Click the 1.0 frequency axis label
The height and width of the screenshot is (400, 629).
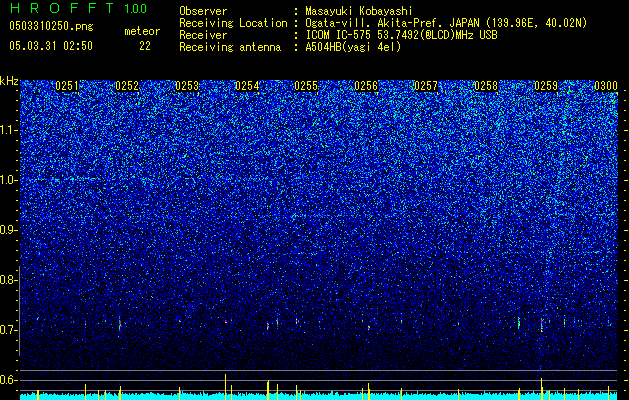(9, 180)
